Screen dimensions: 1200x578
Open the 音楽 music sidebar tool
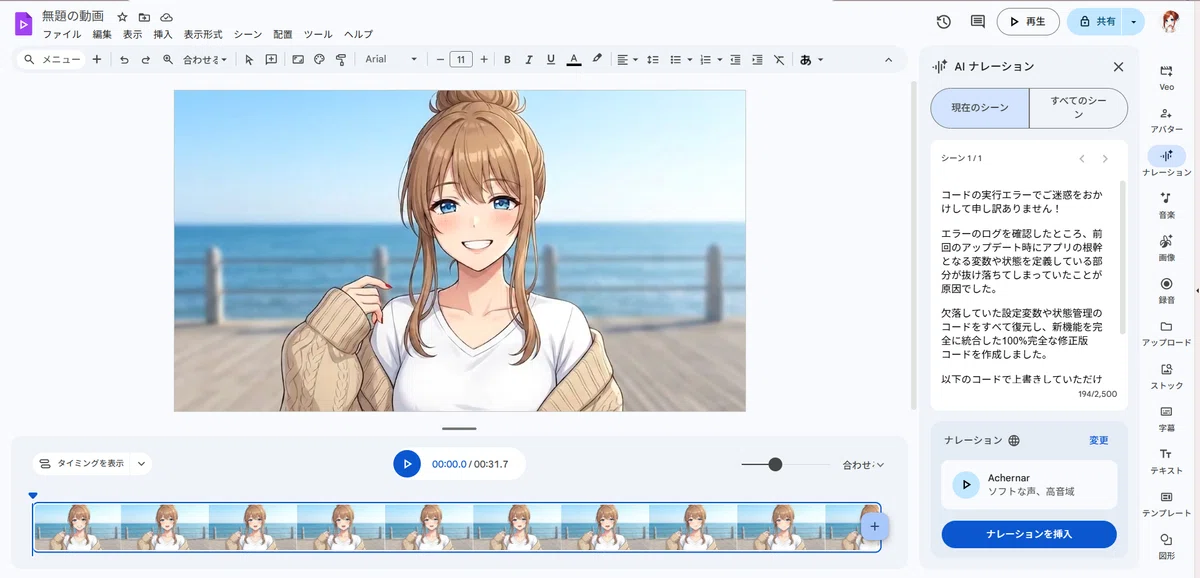[1166, 205]
